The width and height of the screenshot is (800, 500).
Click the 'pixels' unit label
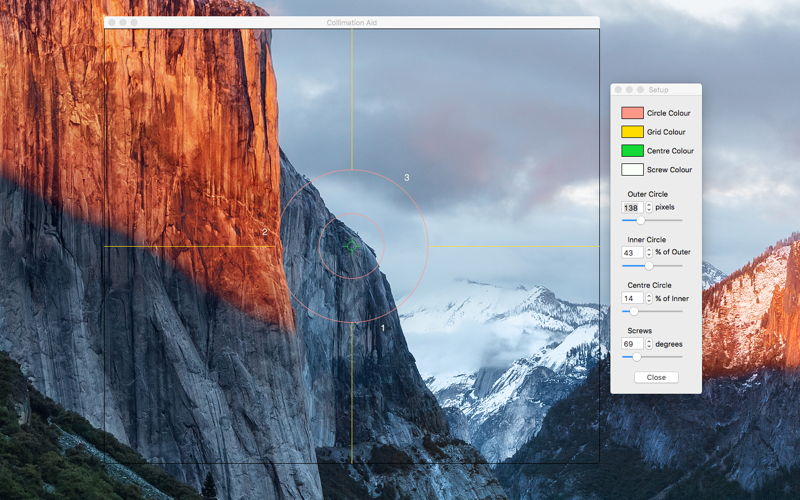665,207
